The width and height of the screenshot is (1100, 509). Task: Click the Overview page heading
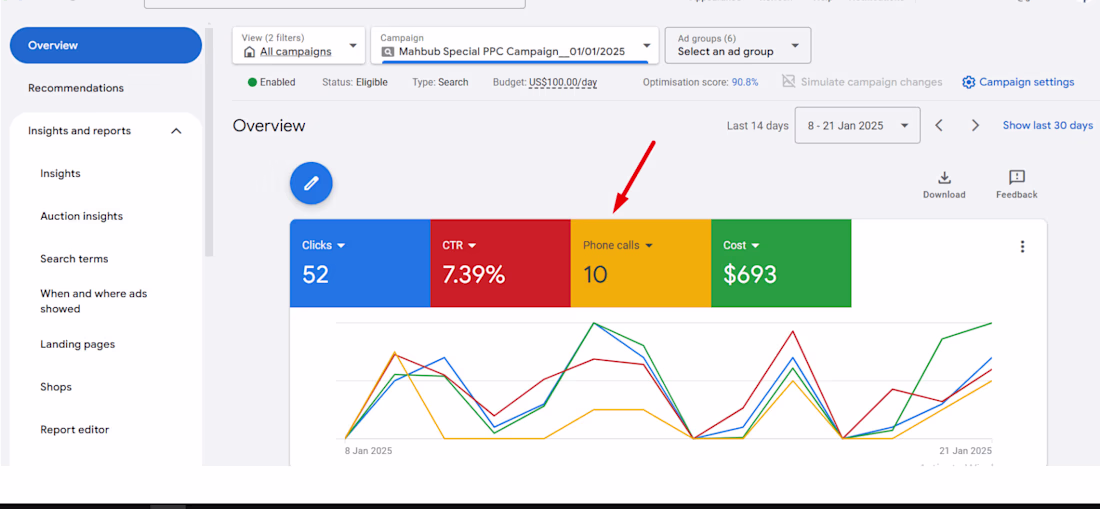pos(269,125)
